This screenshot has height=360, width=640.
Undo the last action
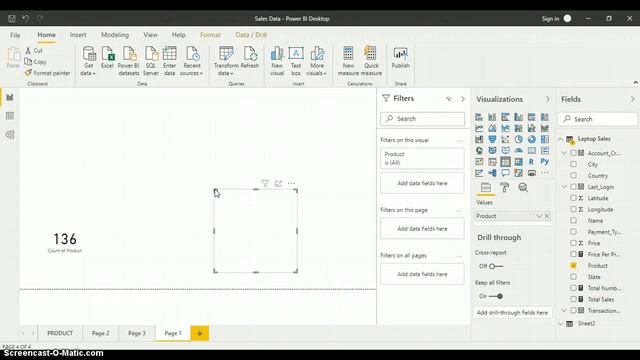26,18
